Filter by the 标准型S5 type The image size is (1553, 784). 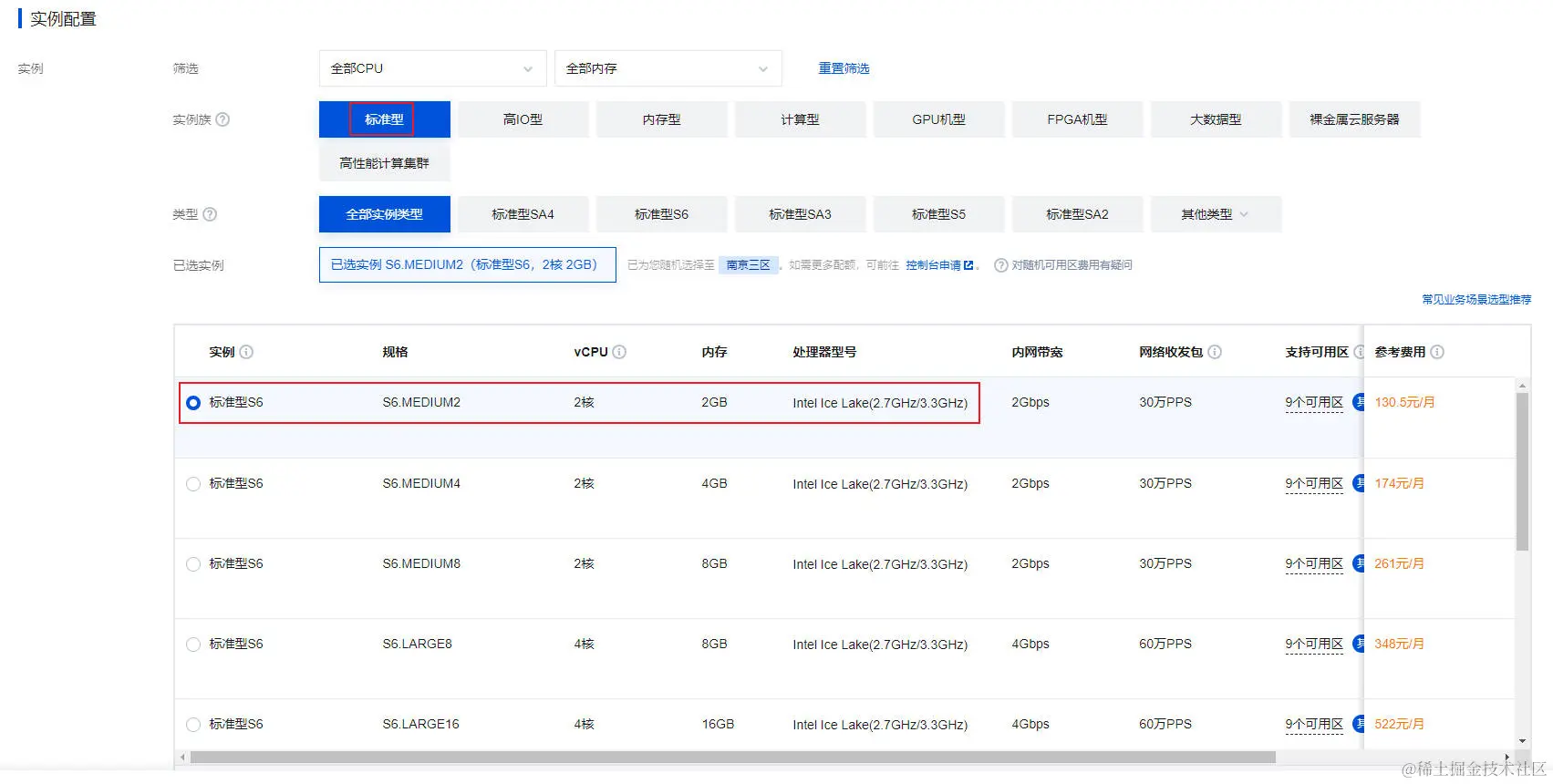click(939, 214)
